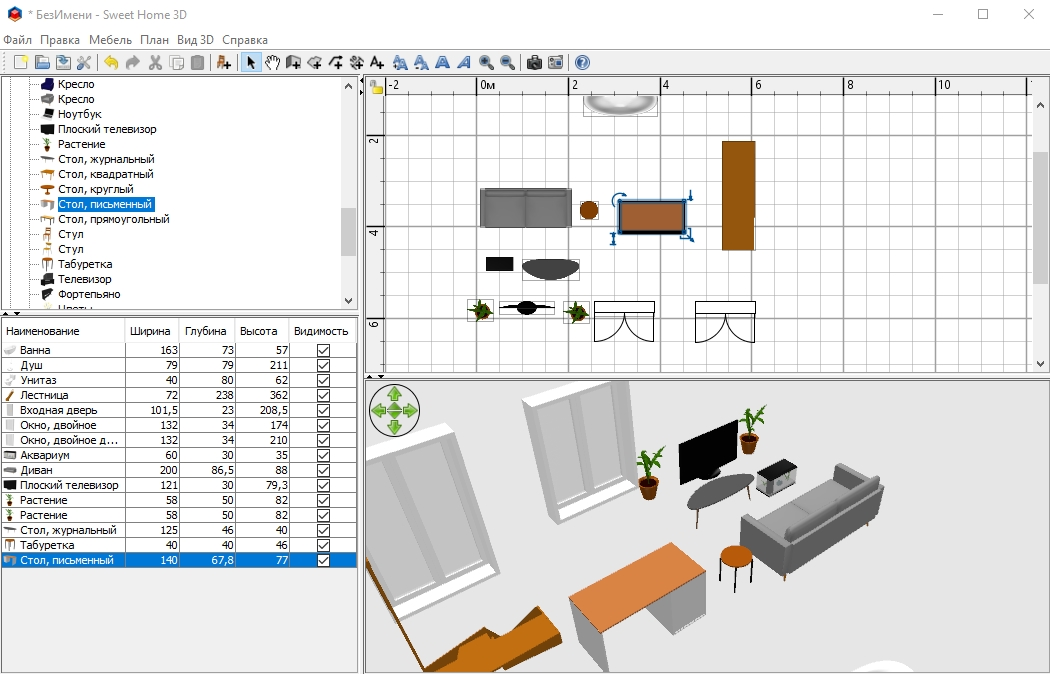Viewport: 1050px width, 674px height.
Task: Move 3D view up with the top navigation arrow
Action: coord(394,394)
